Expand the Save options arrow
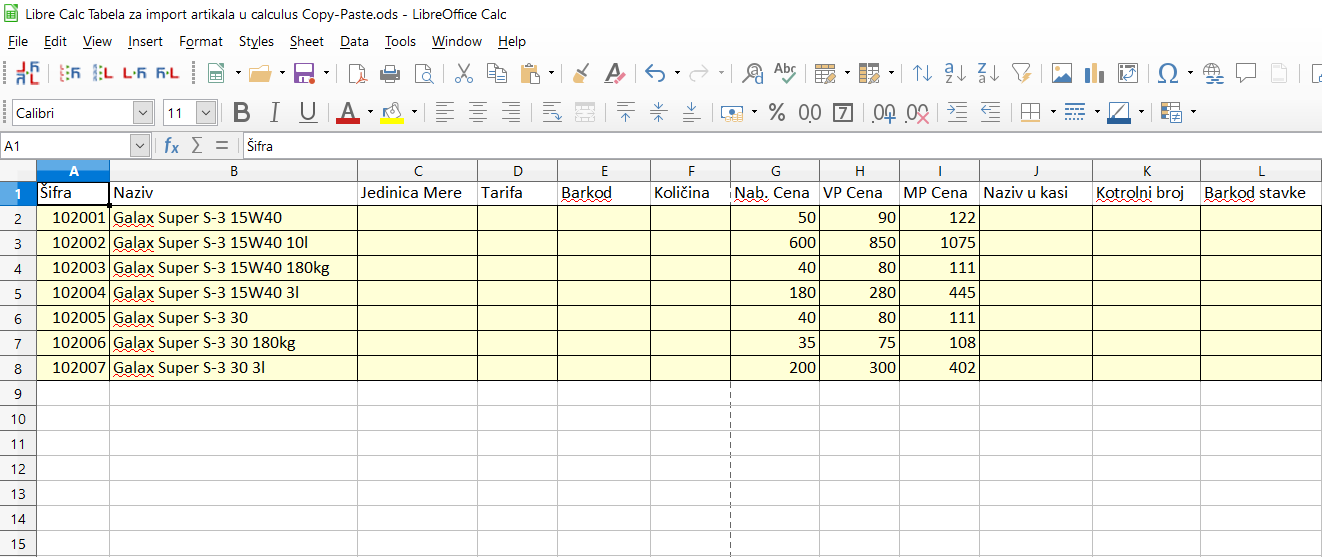Screen dimensions: 1322x557 (325, 73)
